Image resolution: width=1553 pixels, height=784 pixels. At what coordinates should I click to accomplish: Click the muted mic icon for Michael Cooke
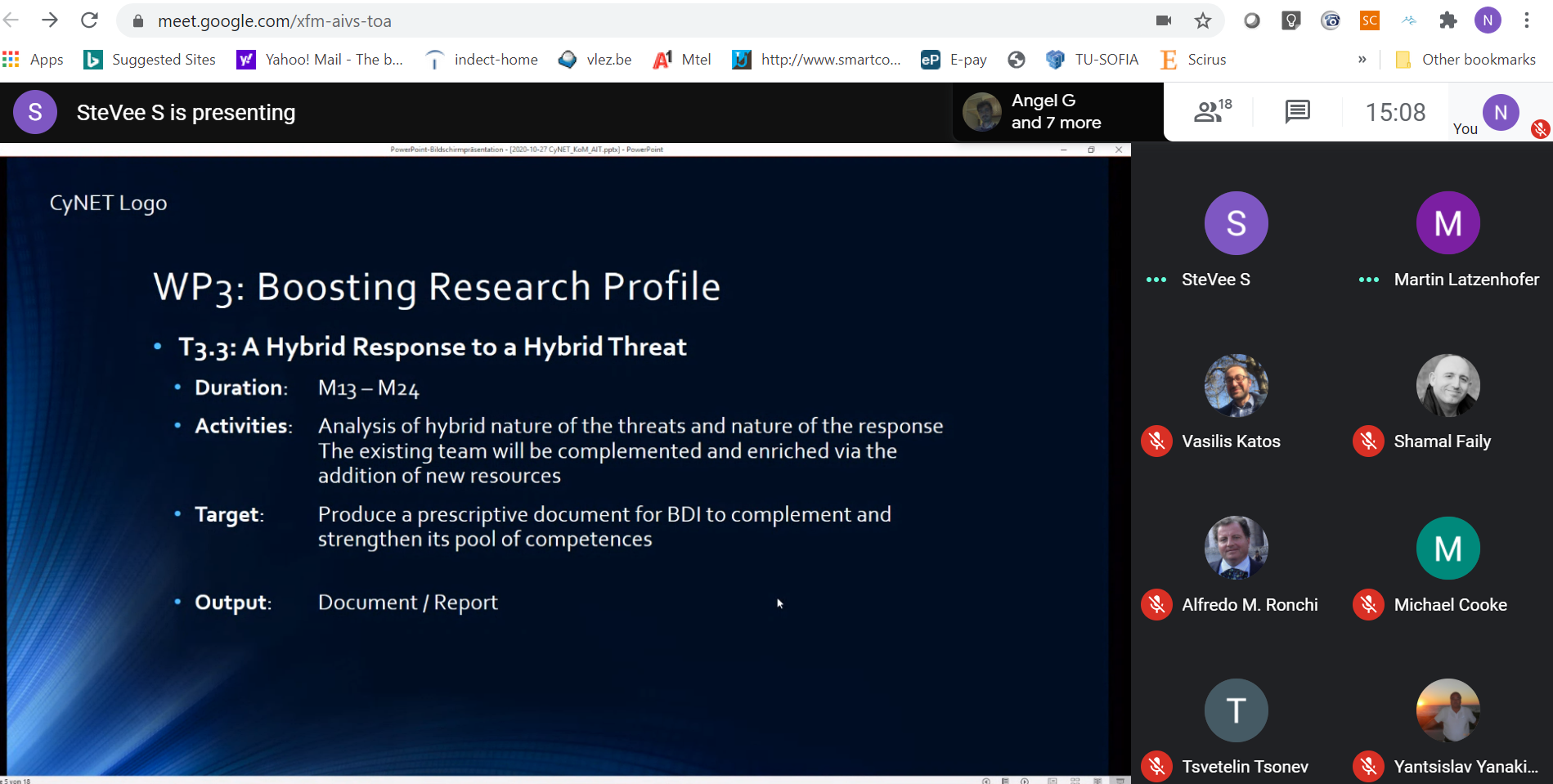point(1368,605)
